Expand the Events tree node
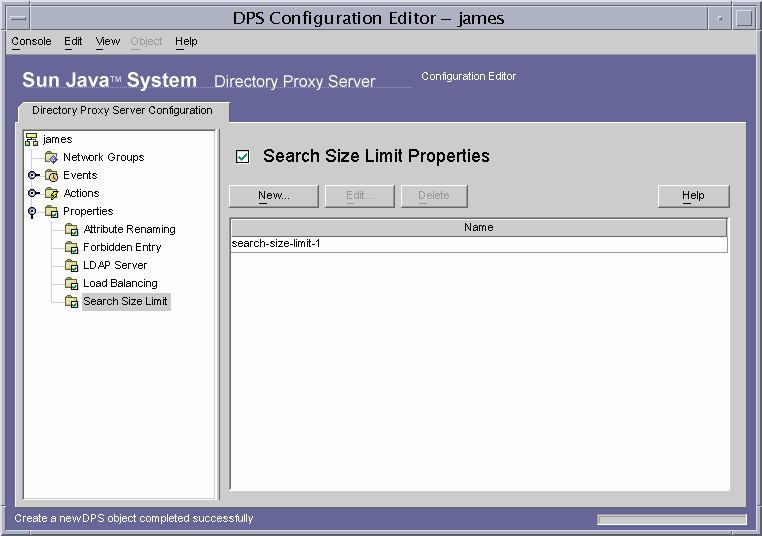762x536 pixels. 33,175
